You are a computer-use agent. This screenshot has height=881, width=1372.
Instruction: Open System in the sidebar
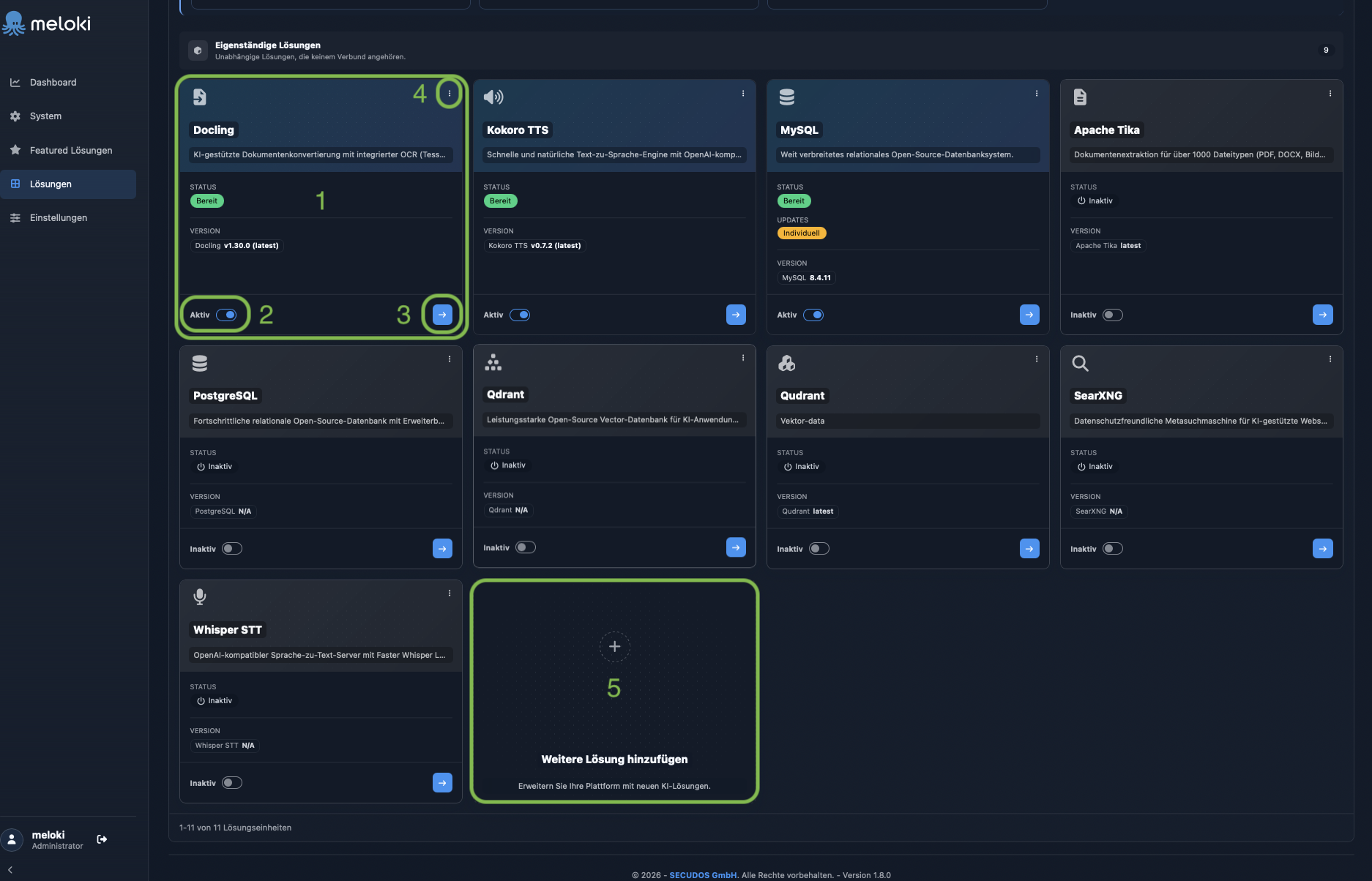68,116
